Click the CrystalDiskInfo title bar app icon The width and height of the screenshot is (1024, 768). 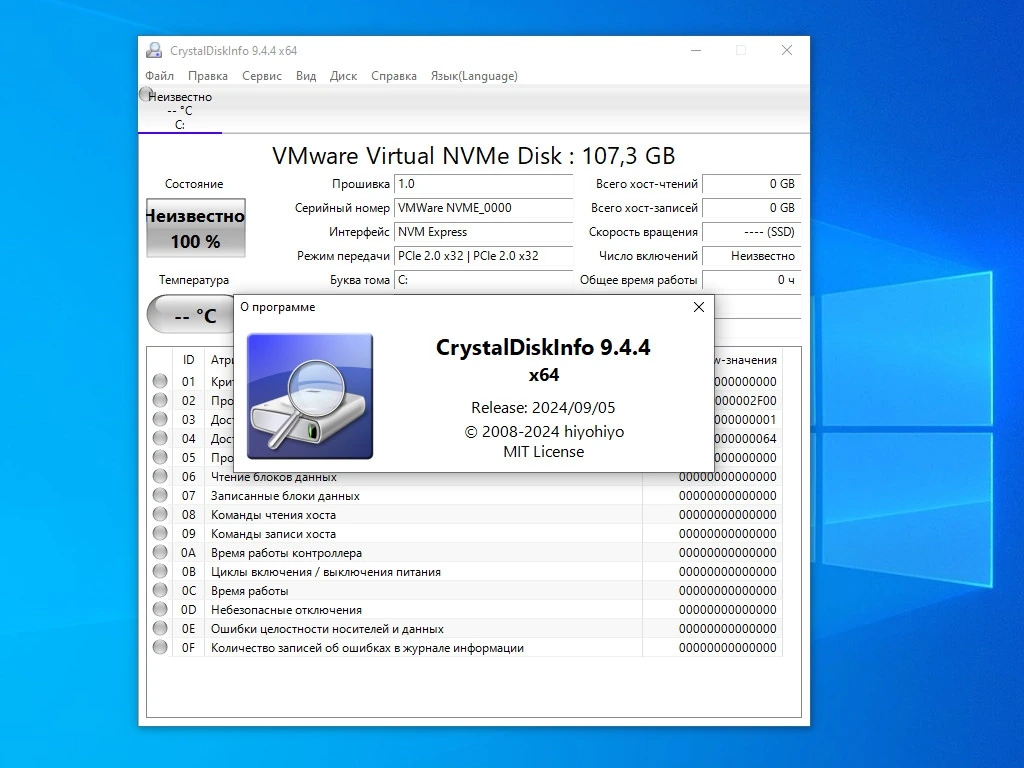coord(154,50)
